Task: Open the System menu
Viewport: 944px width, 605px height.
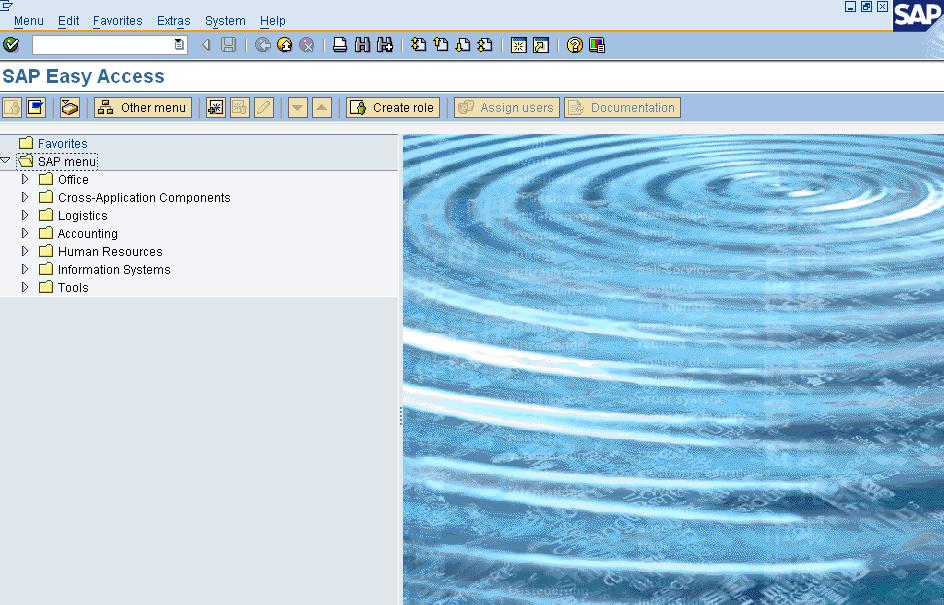Action: click(225, 20)
